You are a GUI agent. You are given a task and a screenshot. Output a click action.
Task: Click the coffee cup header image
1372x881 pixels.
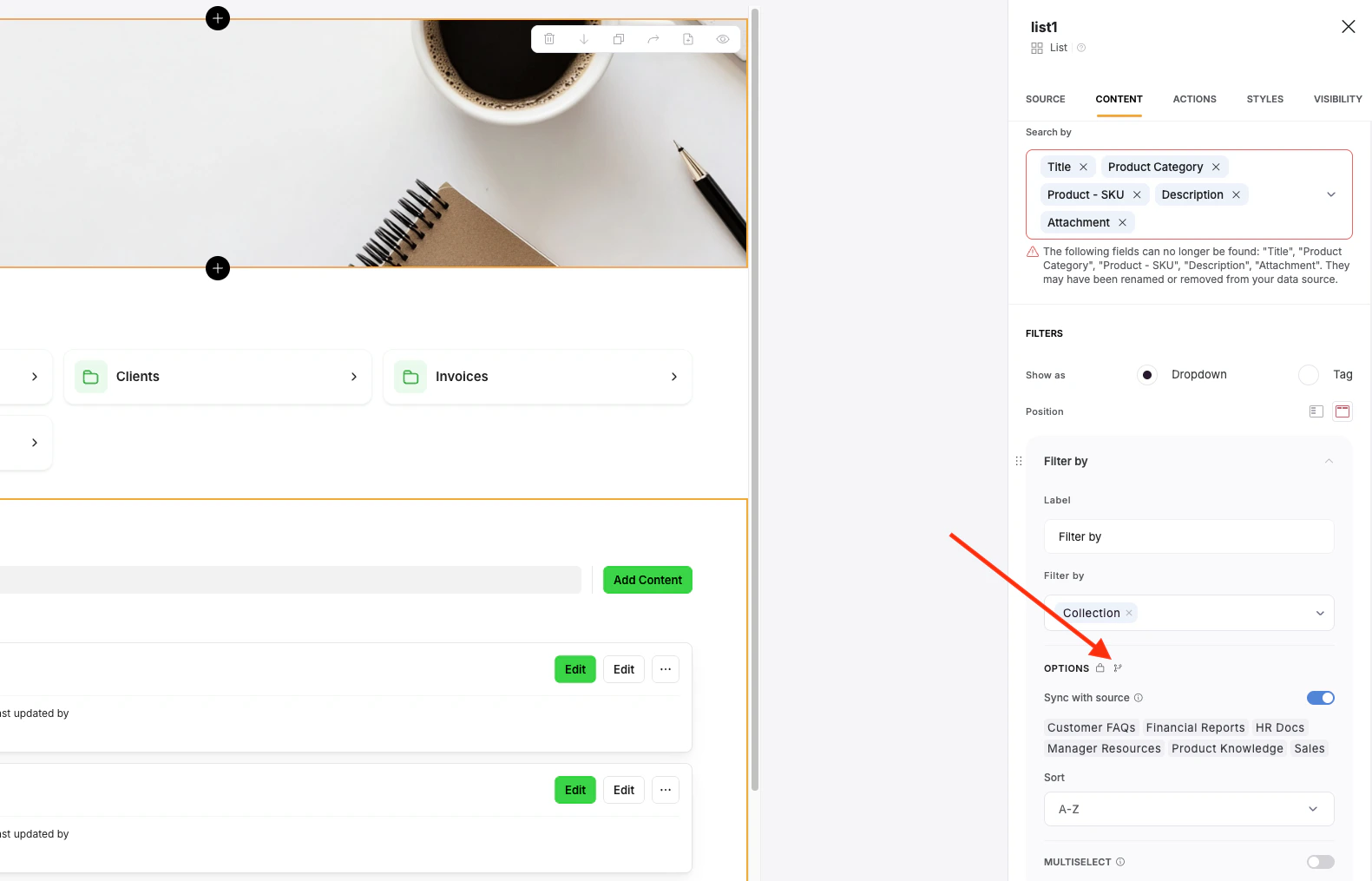373,143
